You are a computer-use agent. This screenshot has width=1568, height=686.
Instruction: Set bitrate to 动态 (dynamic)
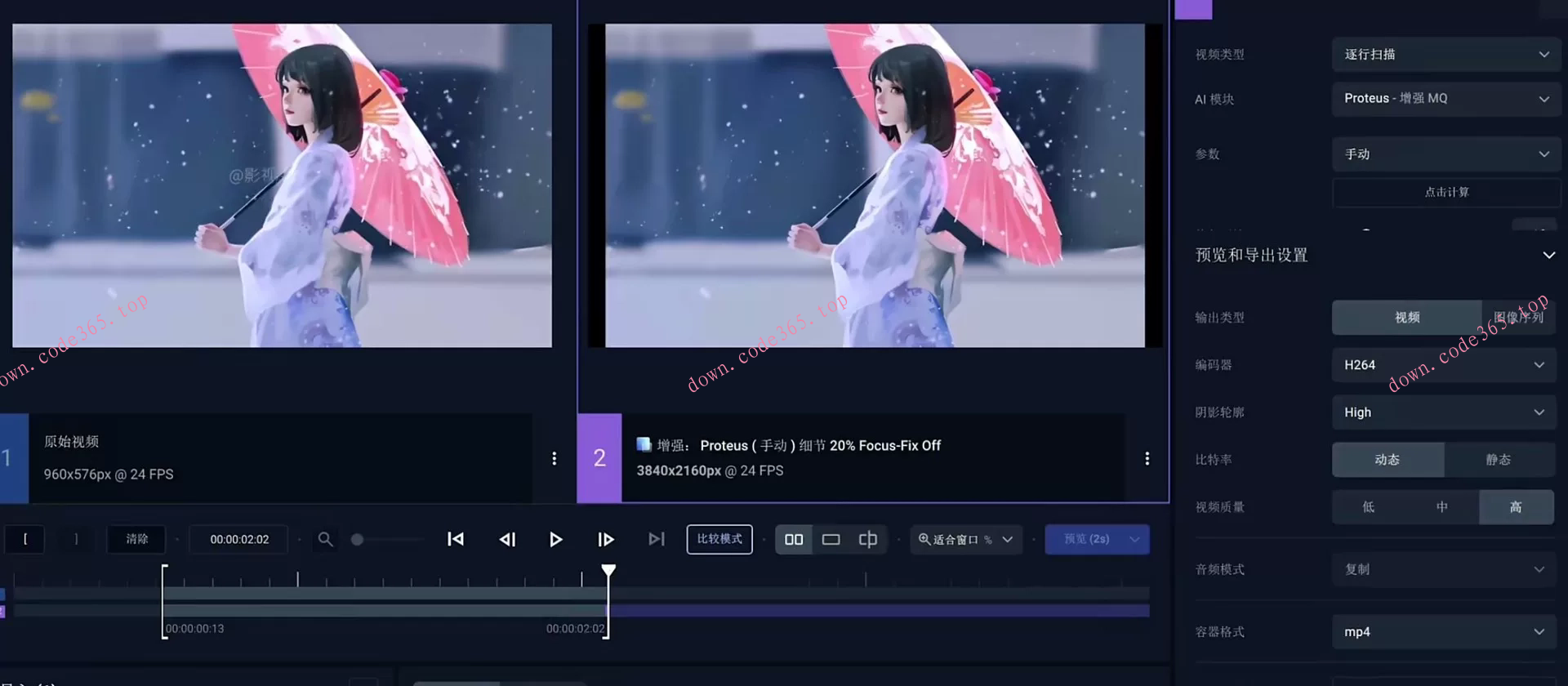pos(1387,460)
